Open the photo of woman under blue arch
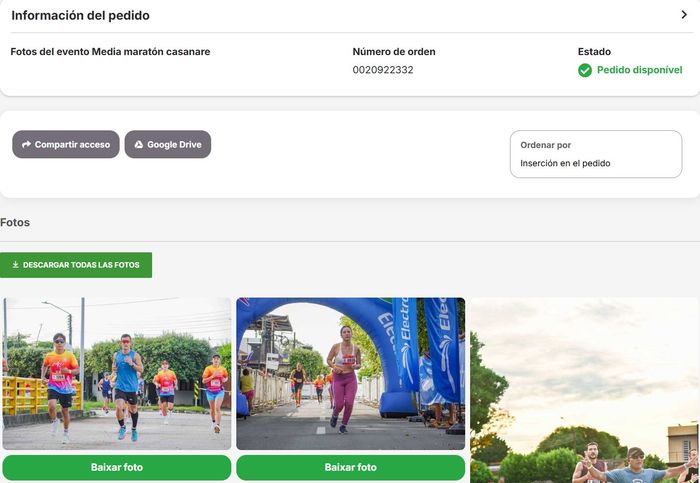Image resolution: width=700 pixels, height=483 pixels. coord(350,373)
